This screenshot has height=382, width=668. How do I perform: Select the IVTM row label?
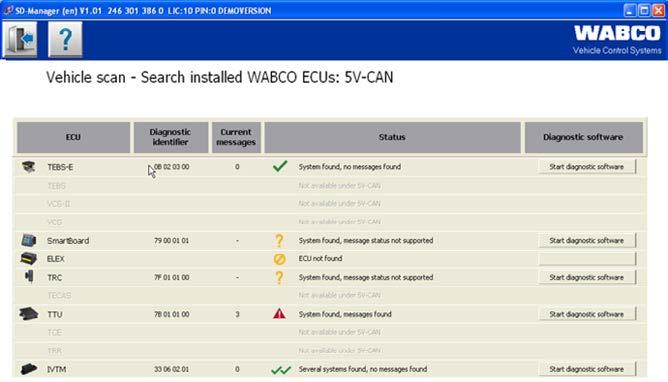click(56, 369)
